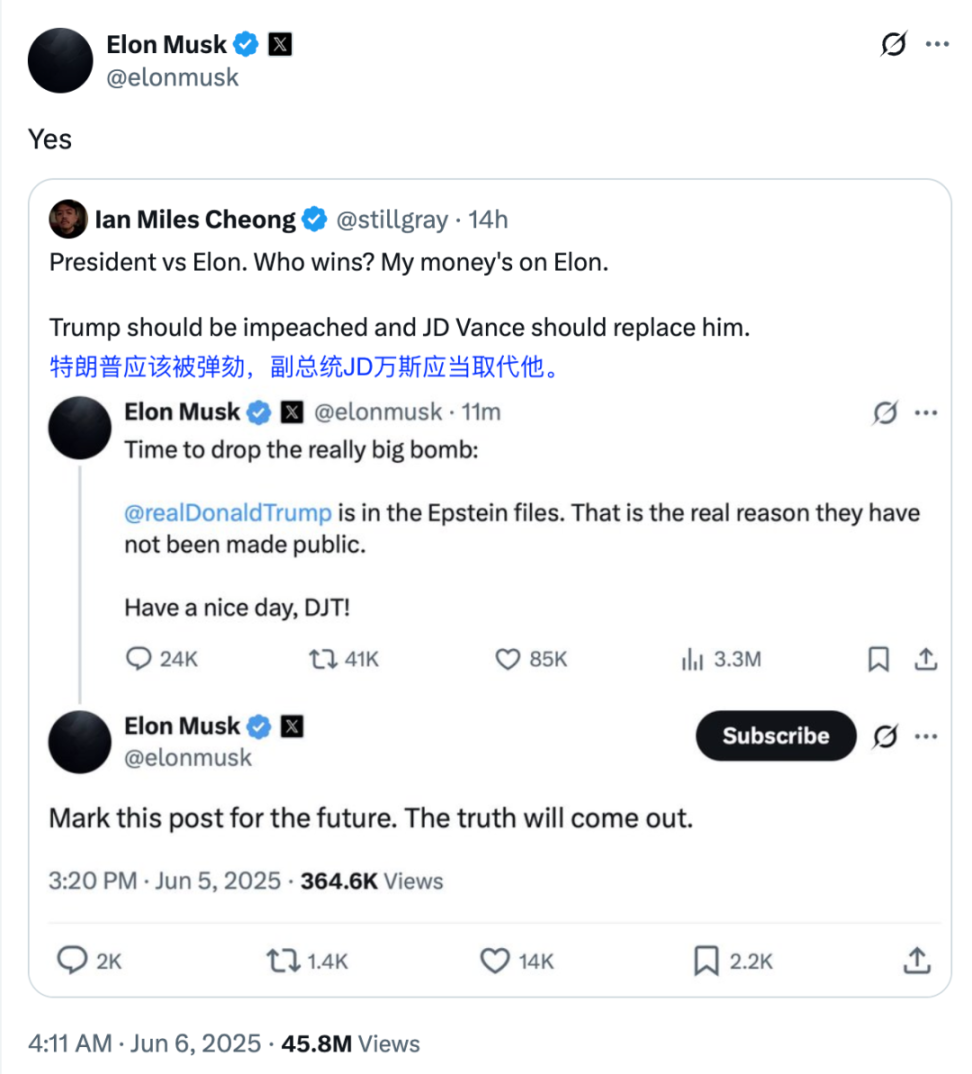Click Grok icon next to Subscribe button
This screenshot has height=1074, width=972.
click(x=885, y=736)
